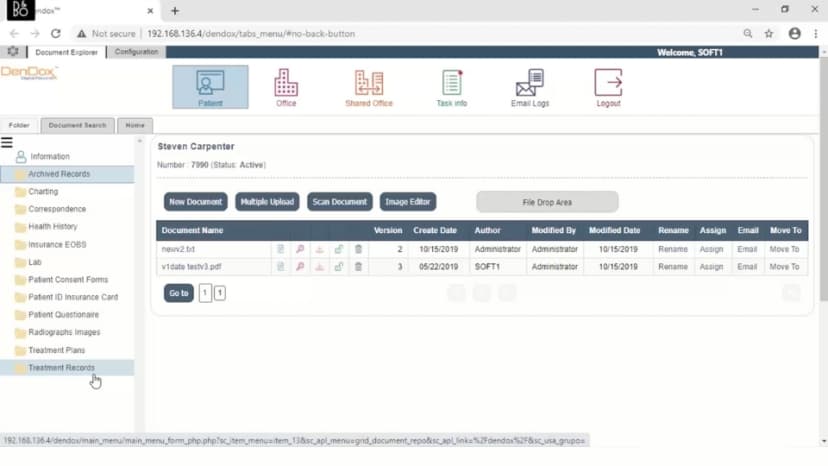This screenshot has height=466, width=828.
Task: Open Email Logs icon
Action: [529, 87]
